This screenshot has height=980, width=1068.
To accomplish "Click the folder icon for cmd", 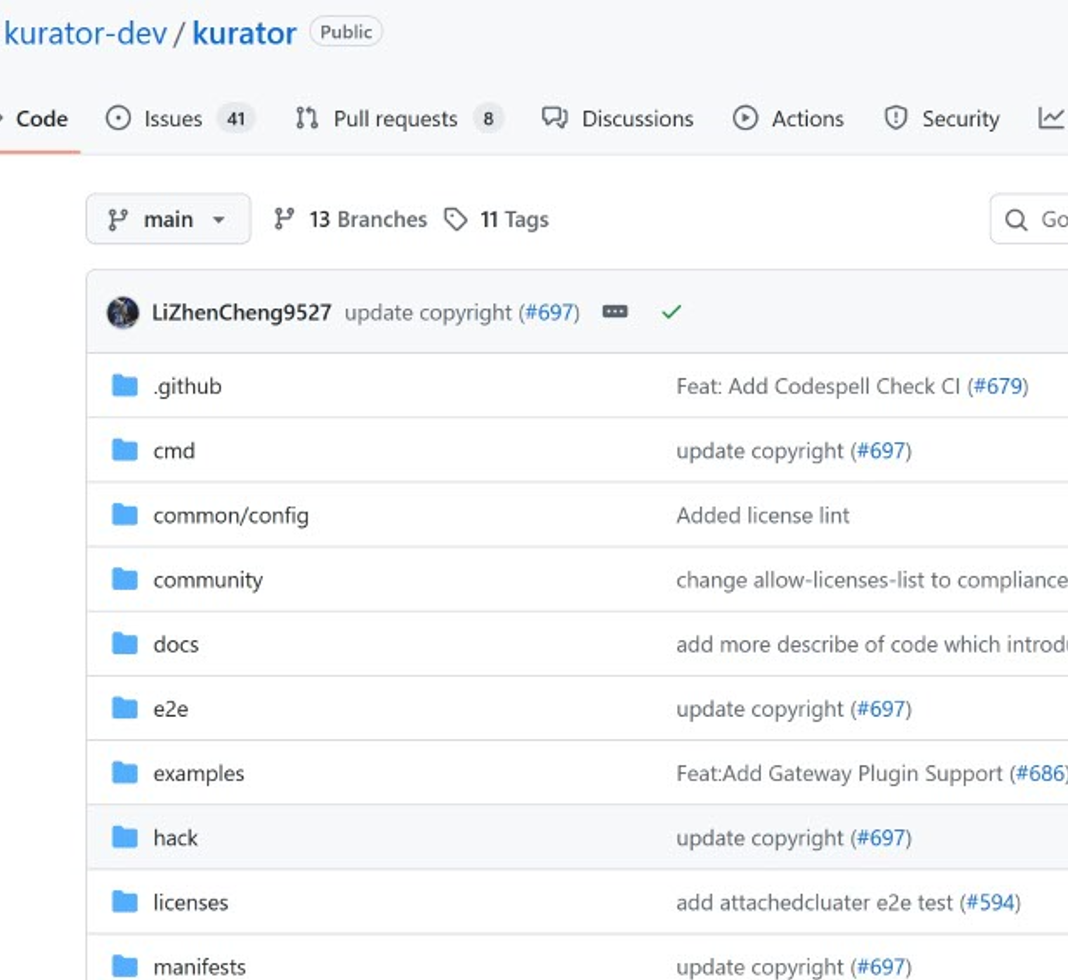I will tap(125, 449).
